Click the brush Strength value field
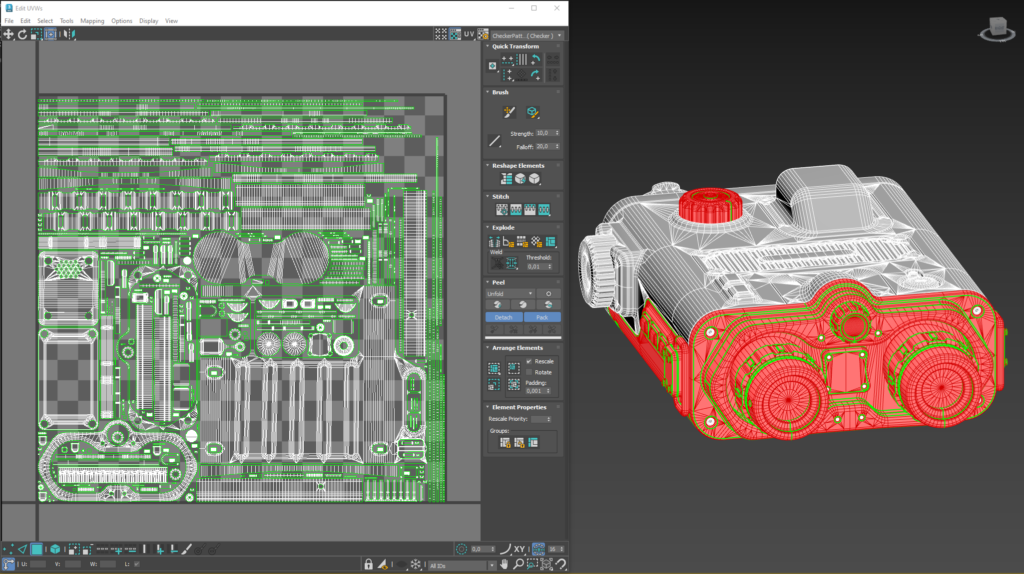This screenshot has height=574, width=1024. [x=543, y=132]
